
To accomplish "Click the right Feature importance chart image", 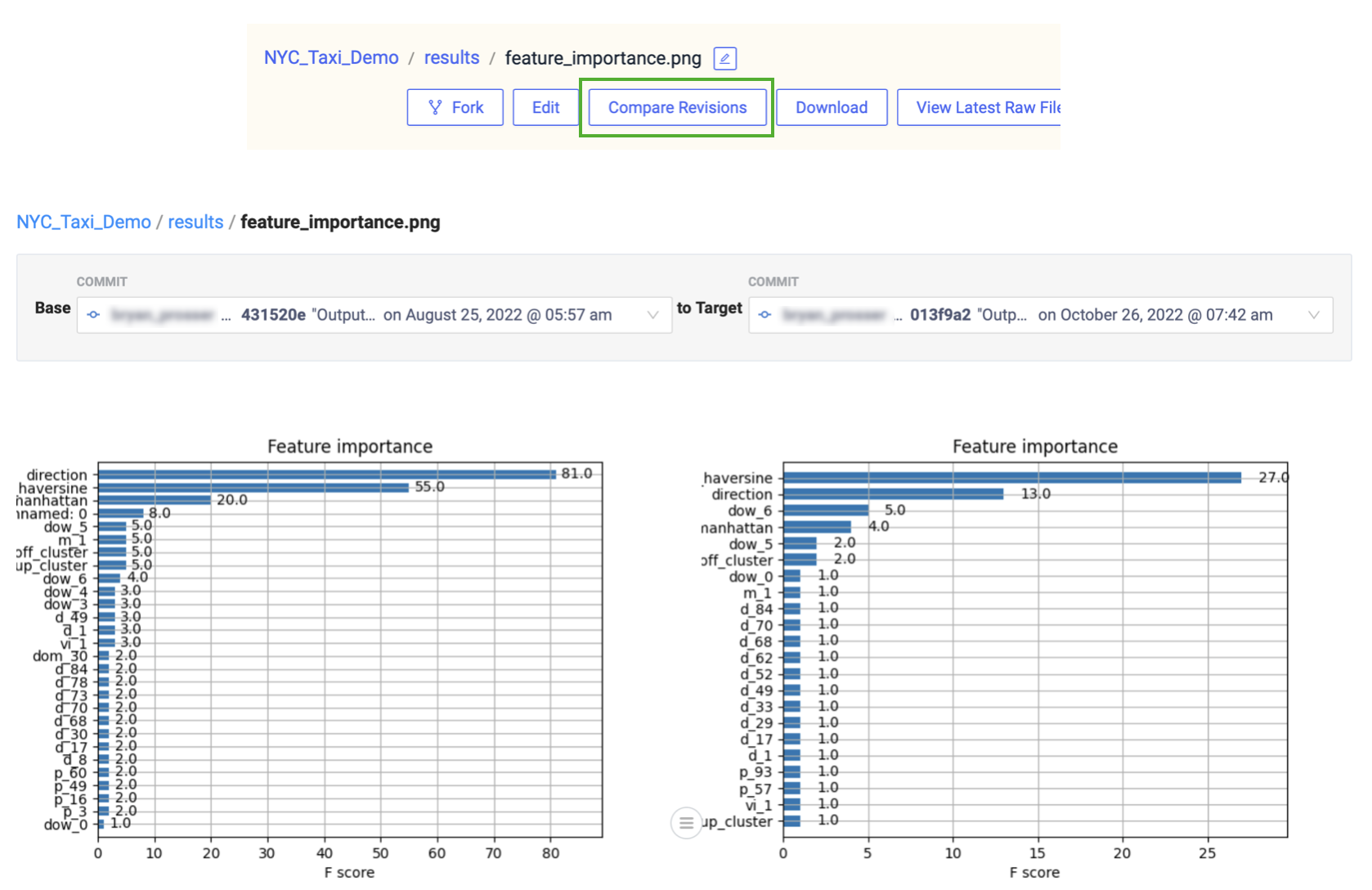I will pyautogui.click(x=996, y=659).
